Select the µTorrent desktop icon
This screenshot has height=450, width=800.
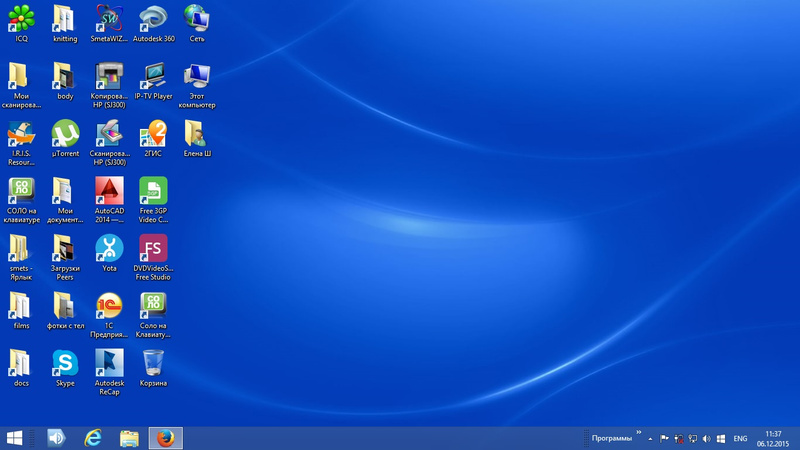[65, 133]
